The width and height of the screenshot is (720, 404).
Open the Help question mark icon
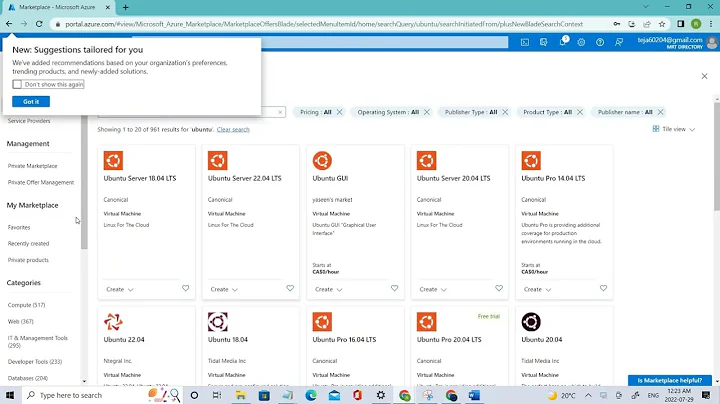600,42
